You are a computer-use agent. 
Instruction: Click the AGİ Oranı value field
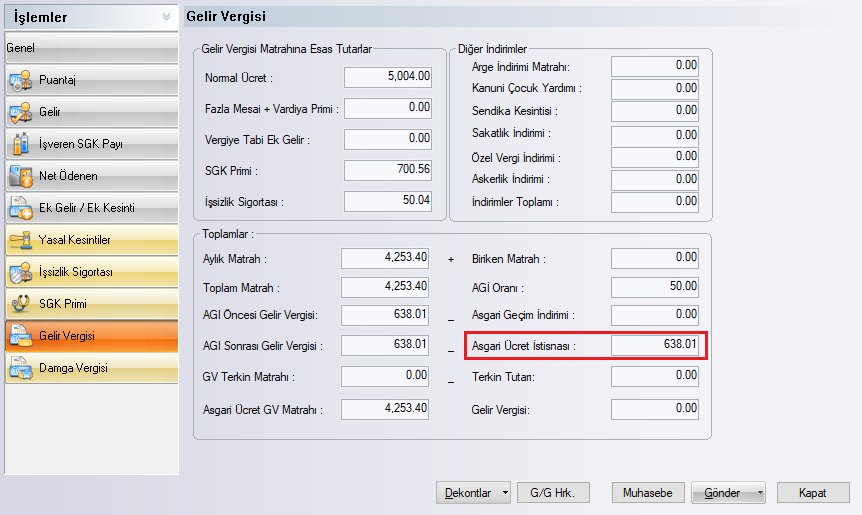pyautogui.click(x=655, y=288)
